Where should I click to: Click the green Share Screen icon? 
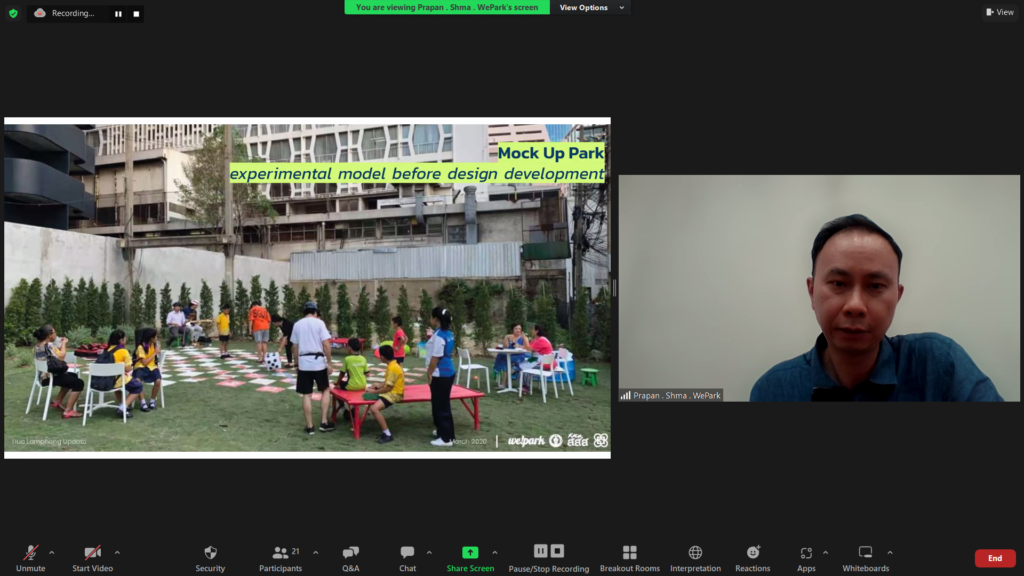coord(470,553)
